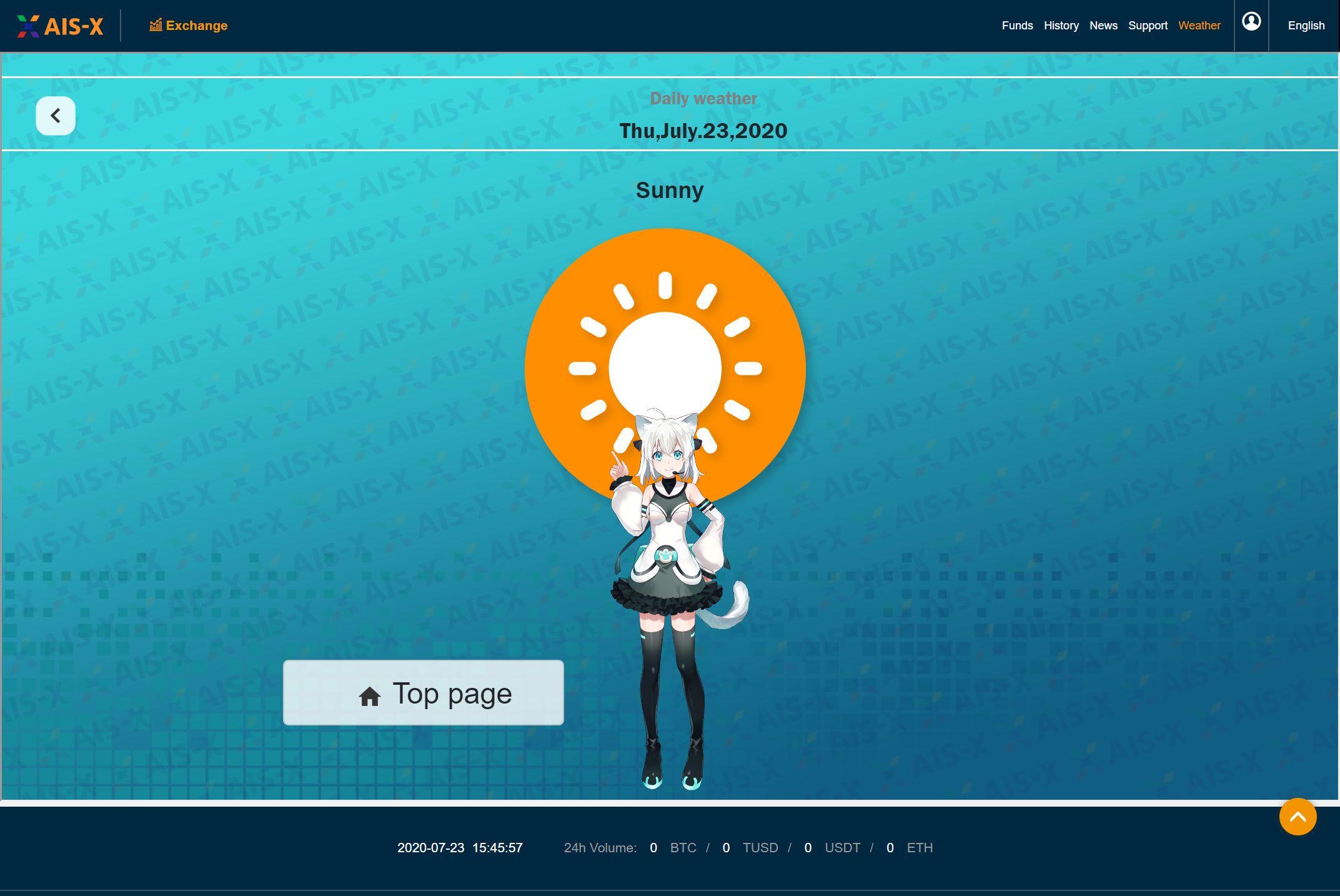Image resolution: width=1340 pixels, height=896 pixels.
Task: Click the scroll-to-top arrow icon
Action: click(x=1298, y=817)
